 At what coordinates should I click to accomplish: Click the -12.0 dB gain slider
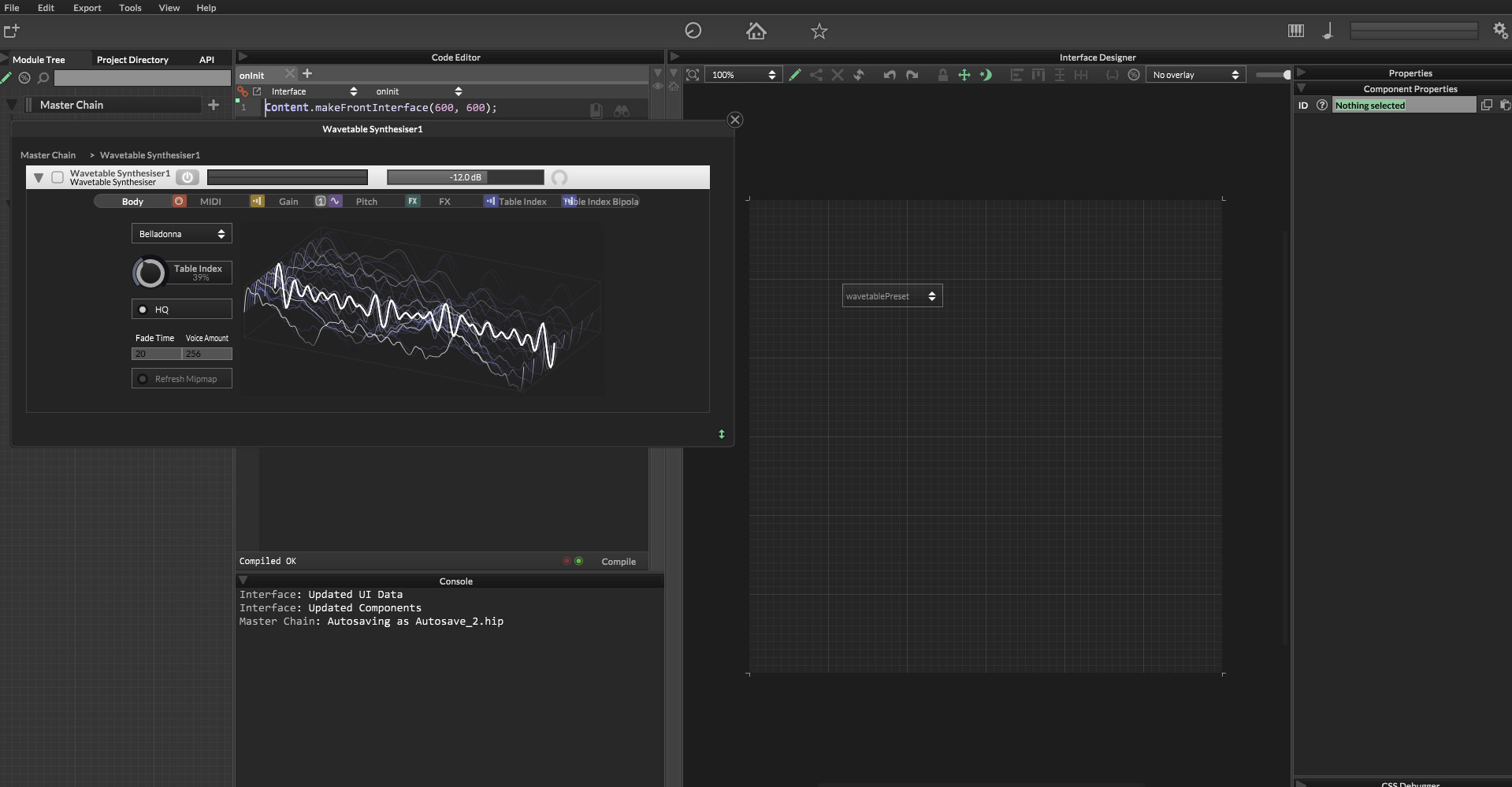(x=465, y=177)
